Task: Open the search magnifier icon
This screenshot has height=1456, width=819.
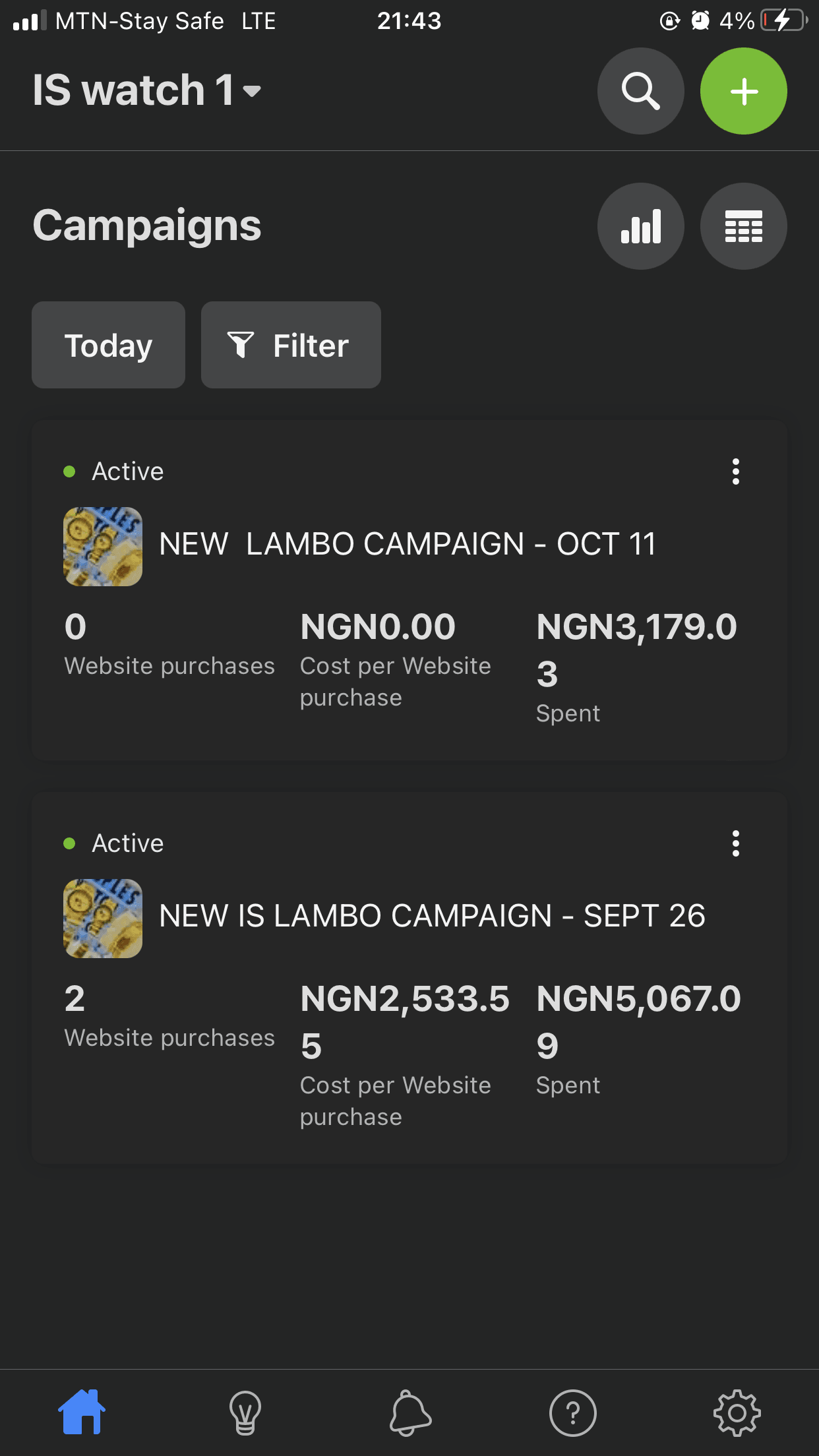Action: pyautogui.click(x=640, y=91)
